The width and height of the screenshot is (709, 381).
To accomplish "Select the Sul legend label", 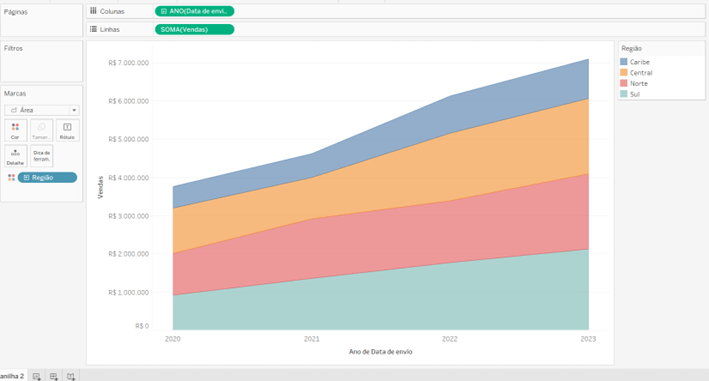I will pos(635,94).
